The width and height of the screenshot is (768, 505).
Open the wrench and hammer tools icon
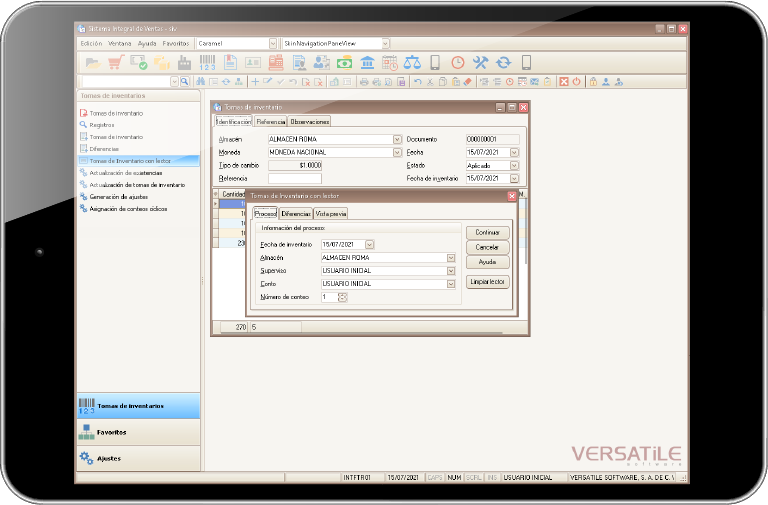pos(480,63)
